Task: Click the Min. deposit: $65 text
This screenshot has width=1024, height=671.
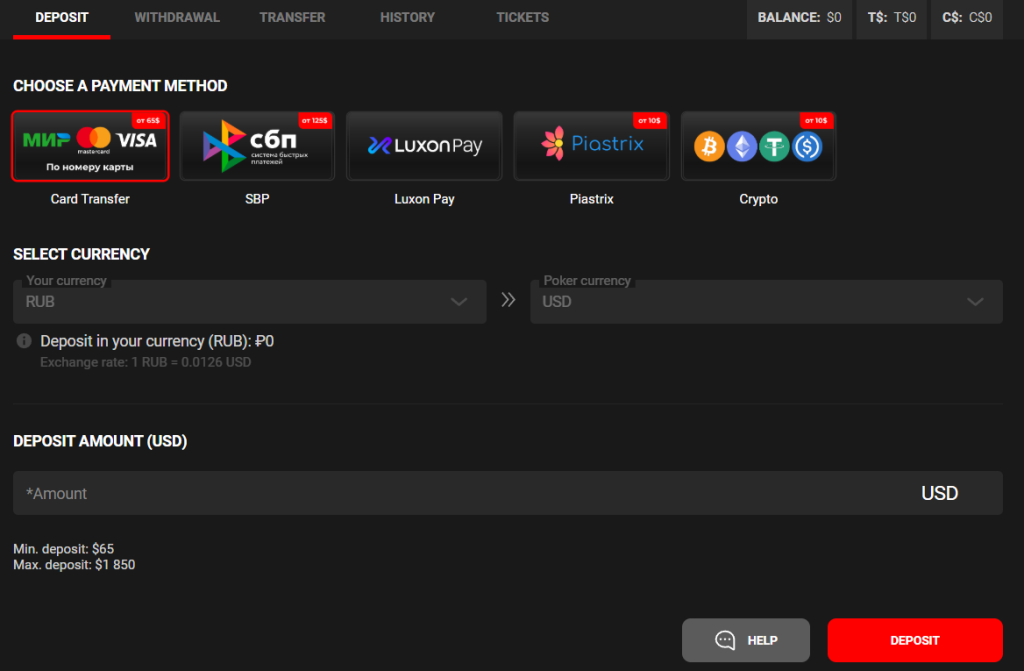Action: 63,549
